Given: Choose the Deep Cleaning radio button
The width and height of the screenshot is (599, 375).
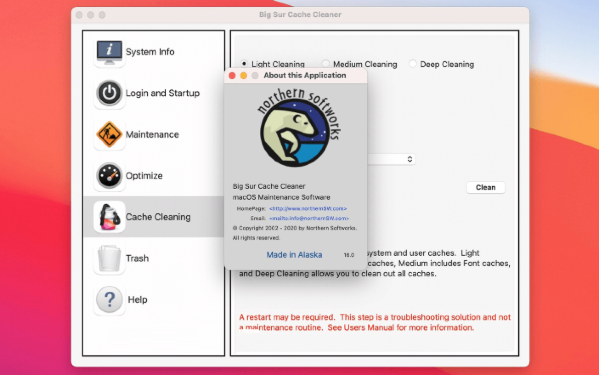Looking at the screenshot, I should (413, 63).
